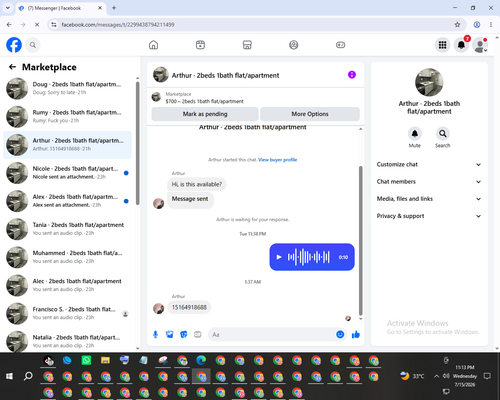Viewport: 500px width, 400px height.
Task: Open Alex's unread conversation
Action: click(67, 201)
